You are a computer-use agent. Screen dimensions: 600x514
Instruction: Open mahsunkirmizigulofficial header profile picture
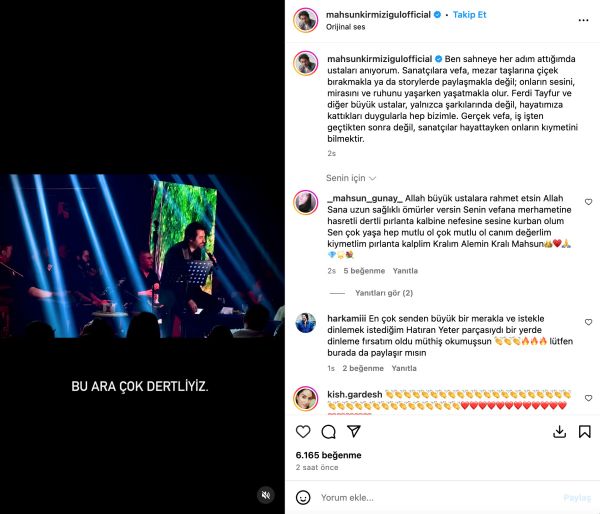click(x=305, y=20)
